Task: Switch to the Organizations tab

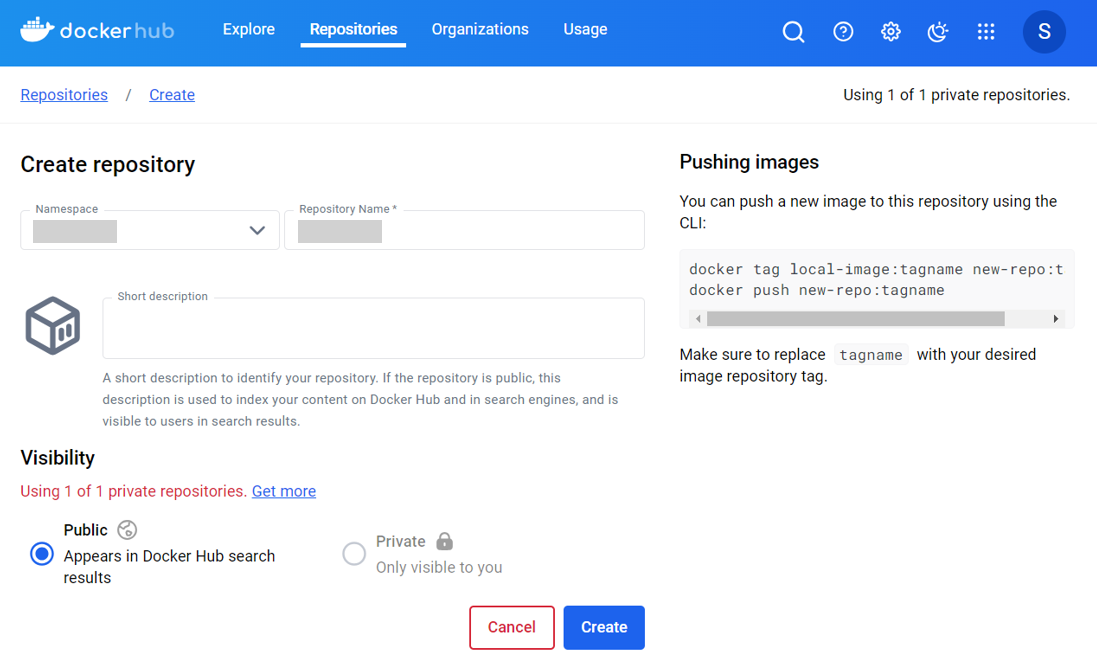Action: click(x=480, y=29)
